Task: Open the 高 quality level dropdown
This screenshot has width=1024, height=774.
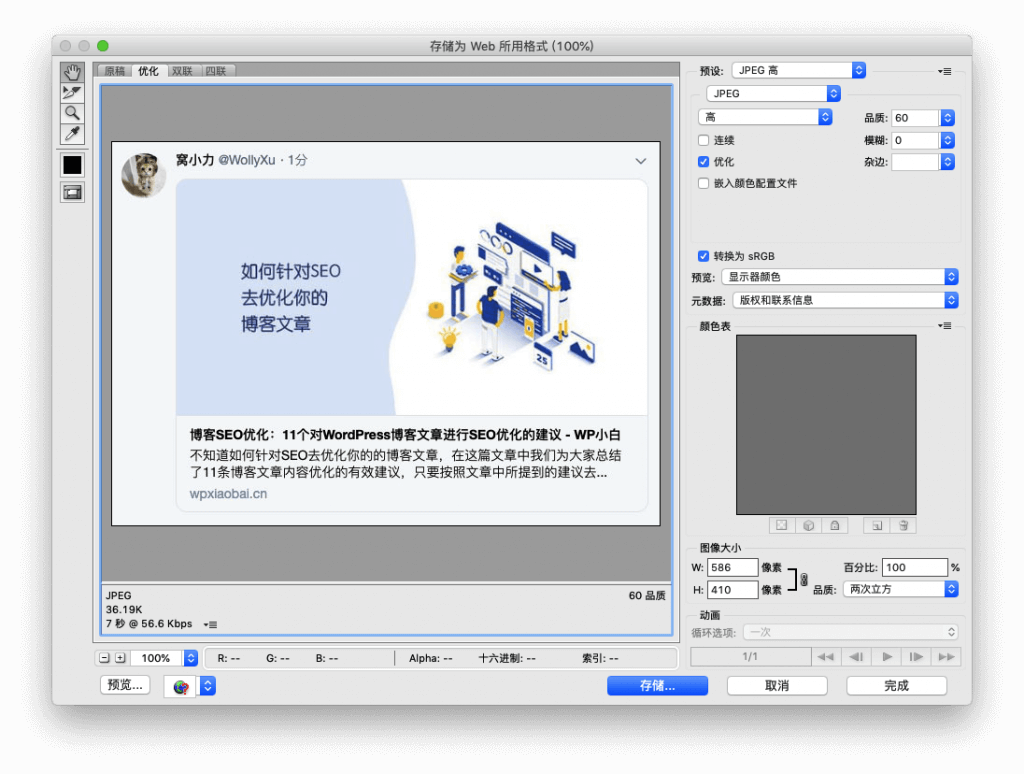Action: click(765, 117)
